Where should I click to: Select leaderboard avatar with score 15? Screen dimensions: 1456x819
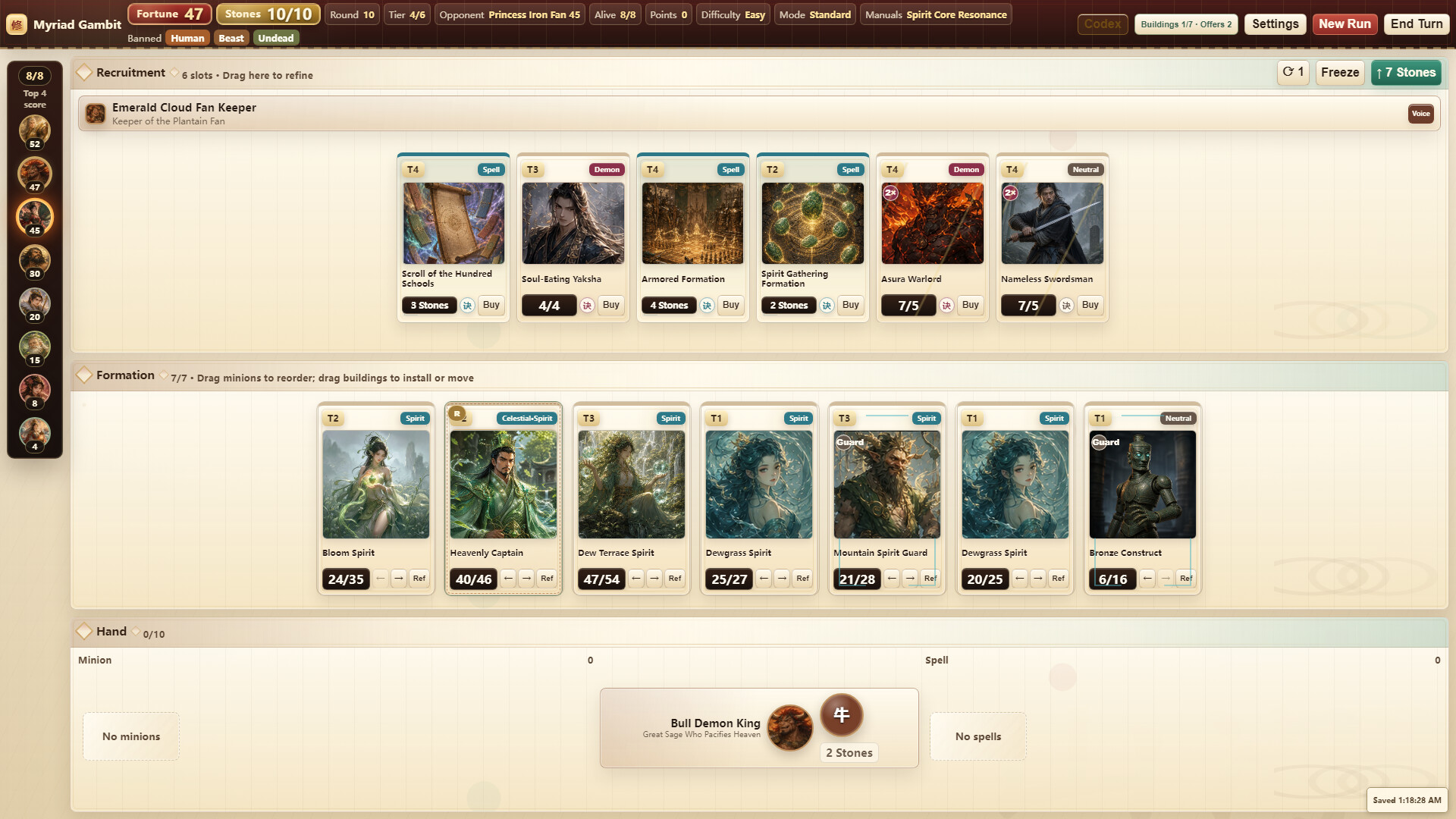(35, 347)
